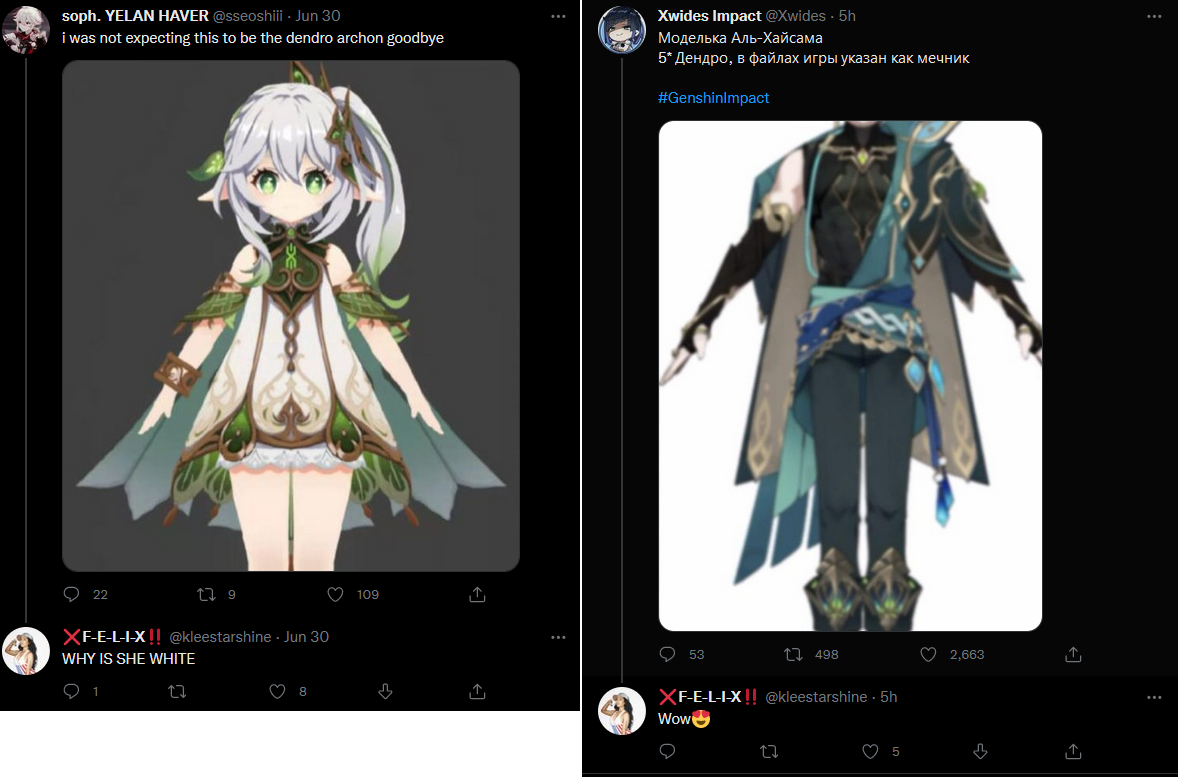Retweet soph. YELAN HAVER's tweet

coord(206,595)
